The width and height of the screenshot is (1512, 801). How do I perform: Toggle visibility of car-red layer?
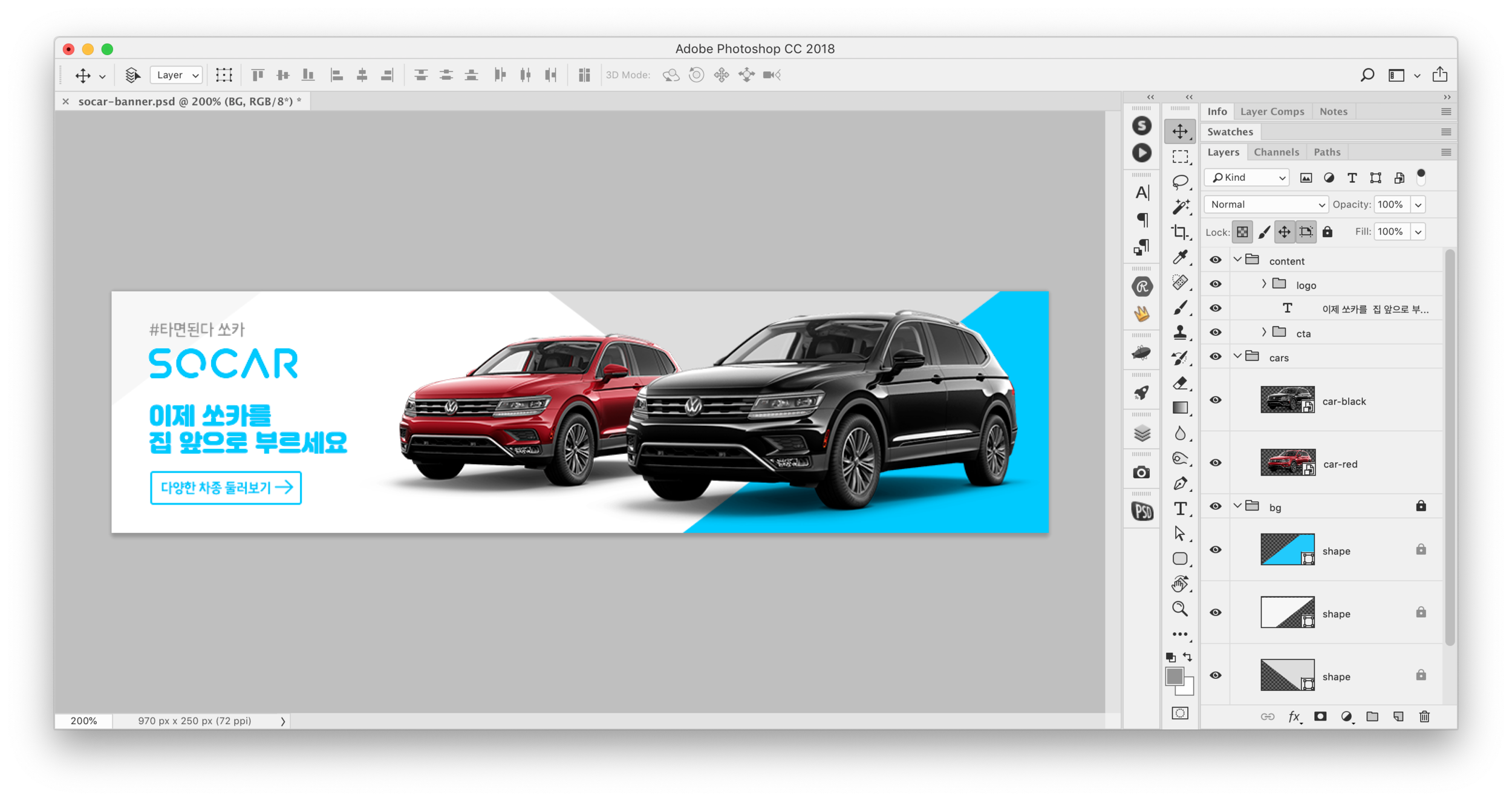tap(1216, 463)
